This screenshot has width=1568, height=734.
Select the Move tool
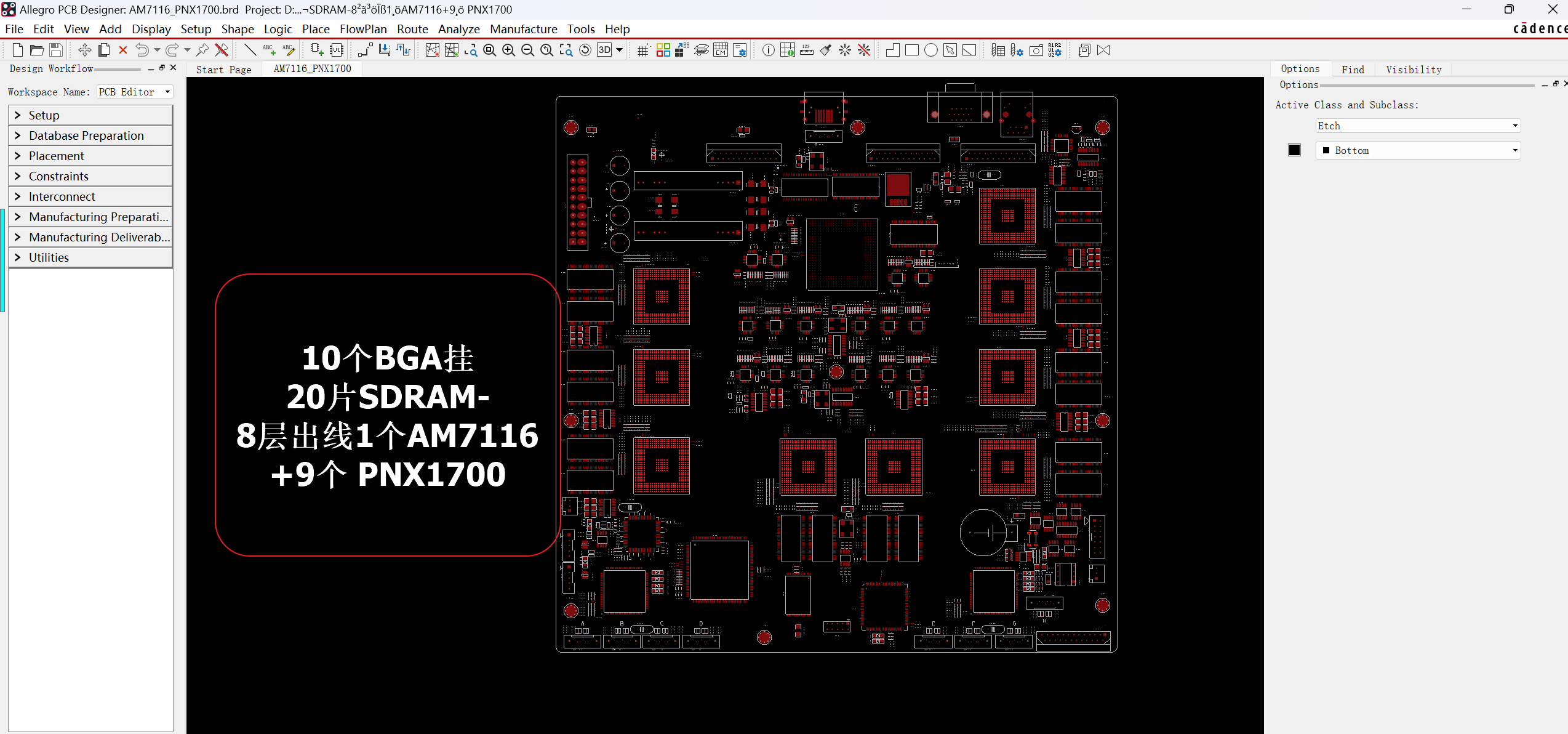click(85, 50)
